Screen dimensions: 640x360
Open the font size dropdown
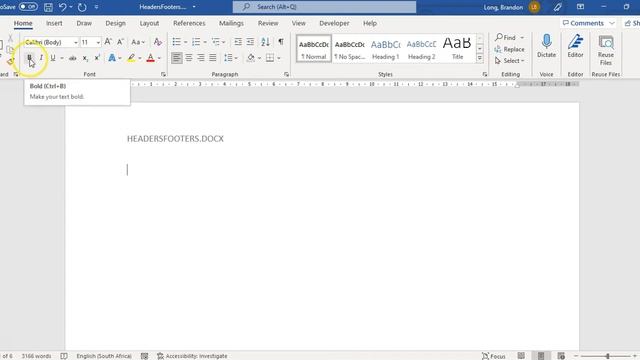[98, 42]
